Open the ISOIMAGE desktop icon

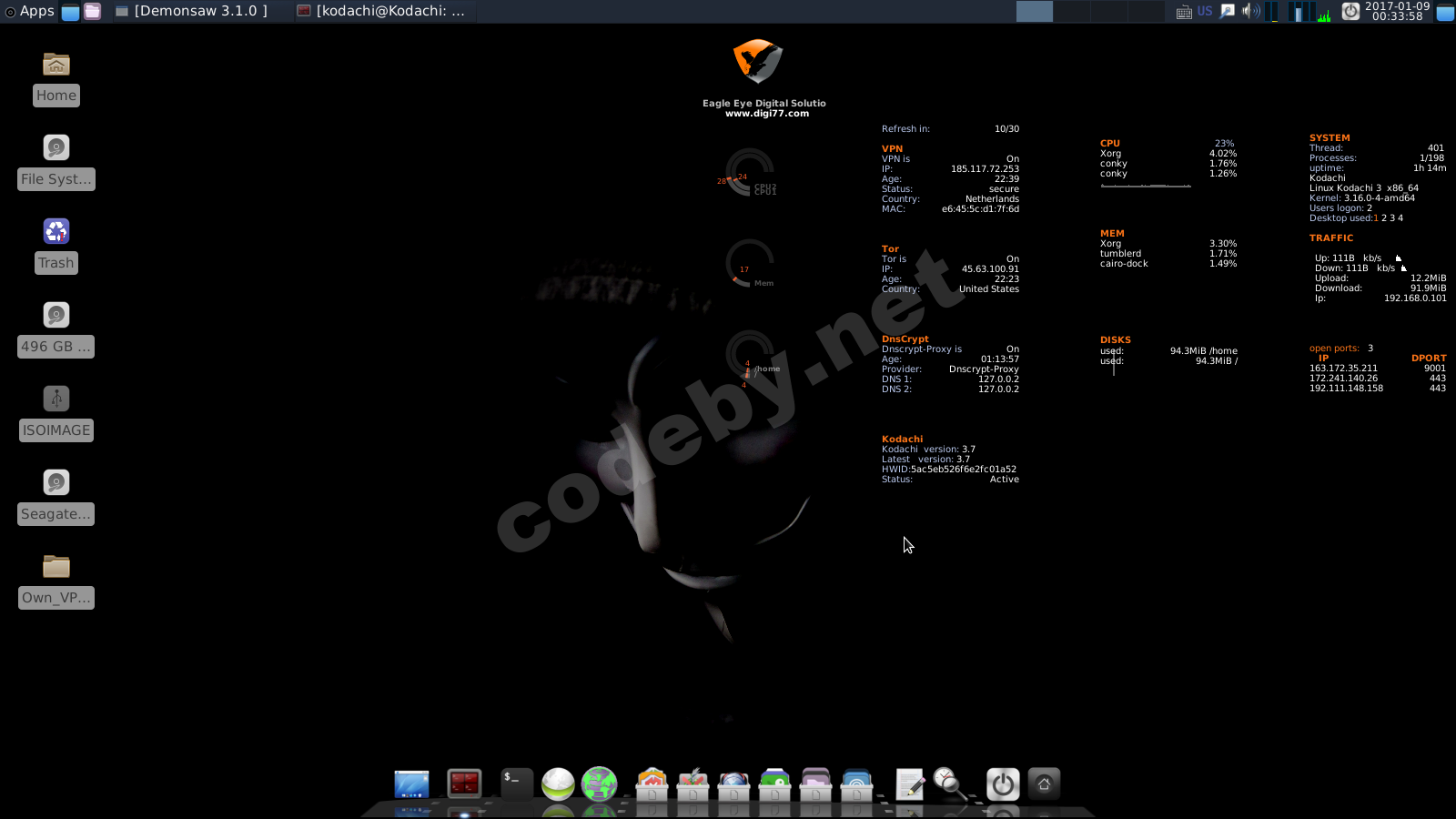click(56, 398)
